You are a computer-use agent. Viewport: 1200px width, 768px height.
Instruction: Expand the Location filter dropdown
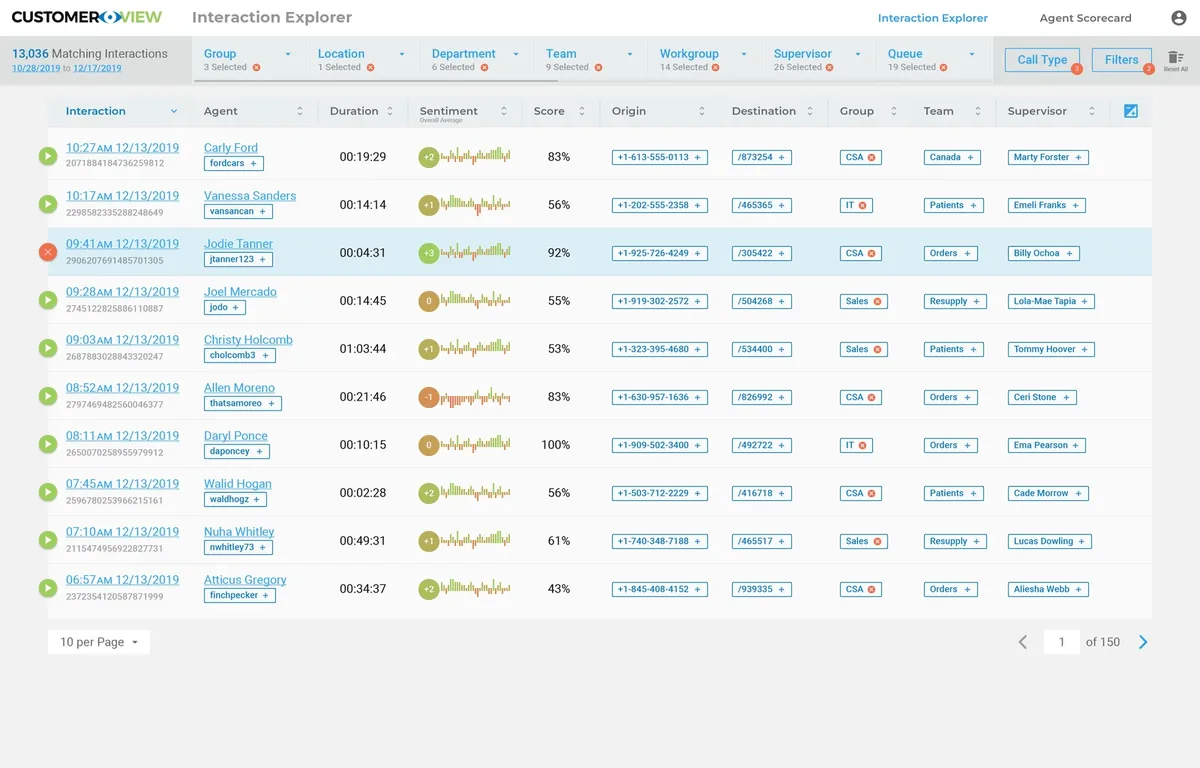tap(402, 54)
